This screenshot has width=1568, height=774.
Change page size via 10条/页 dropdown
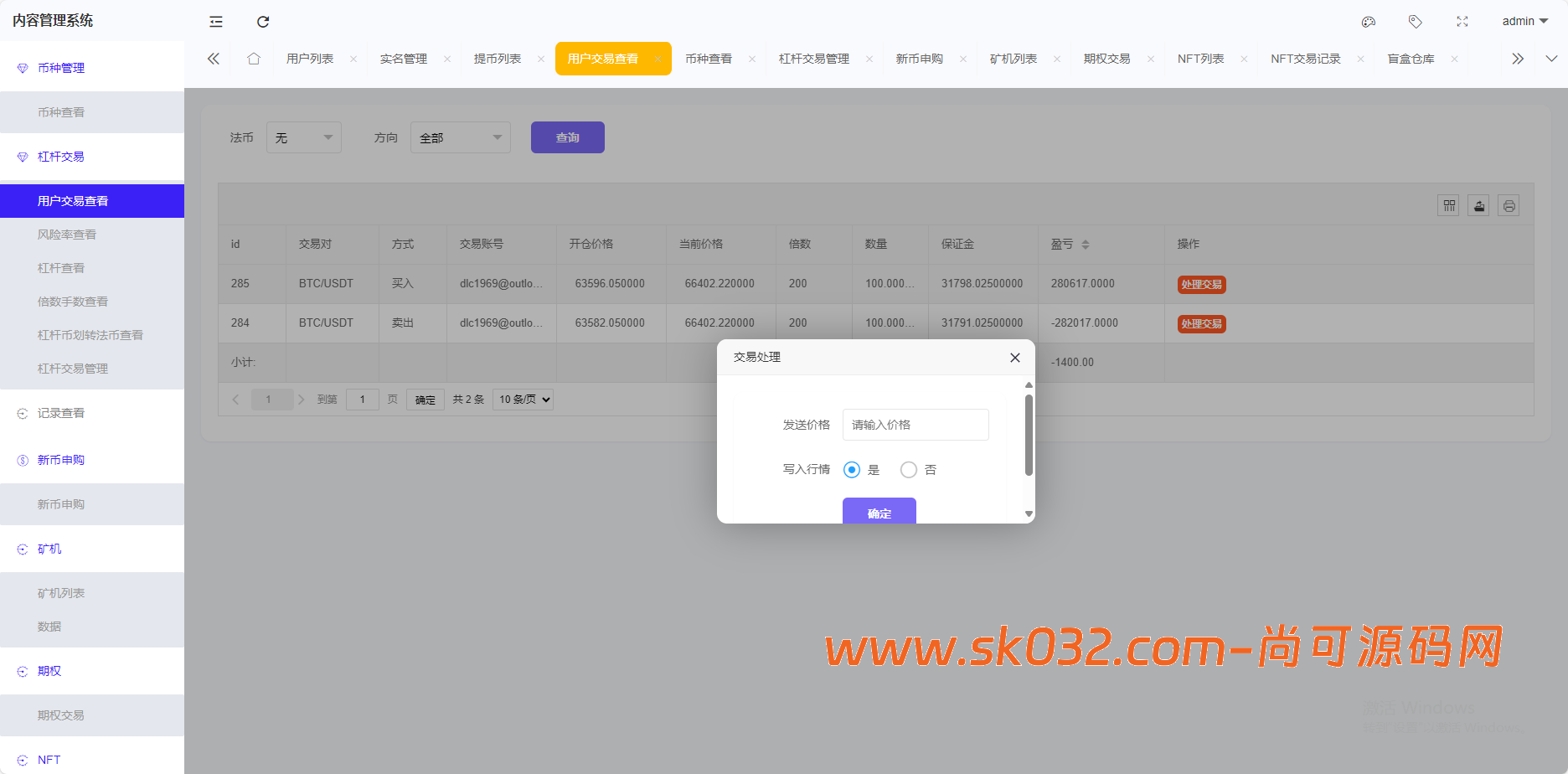tap(523, 400)
